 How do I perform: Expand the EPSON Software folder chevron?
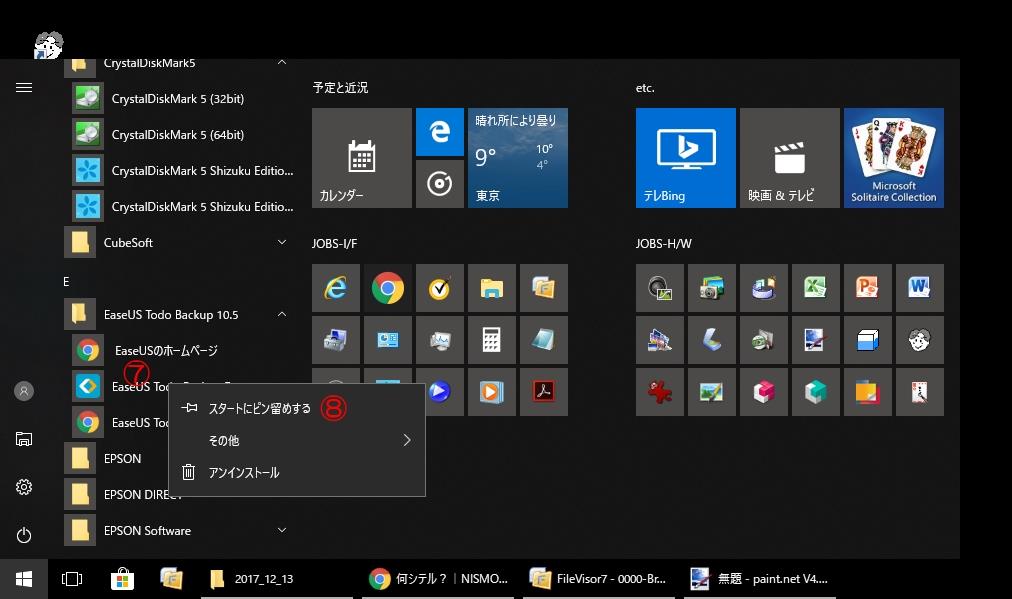click(282, 530)
